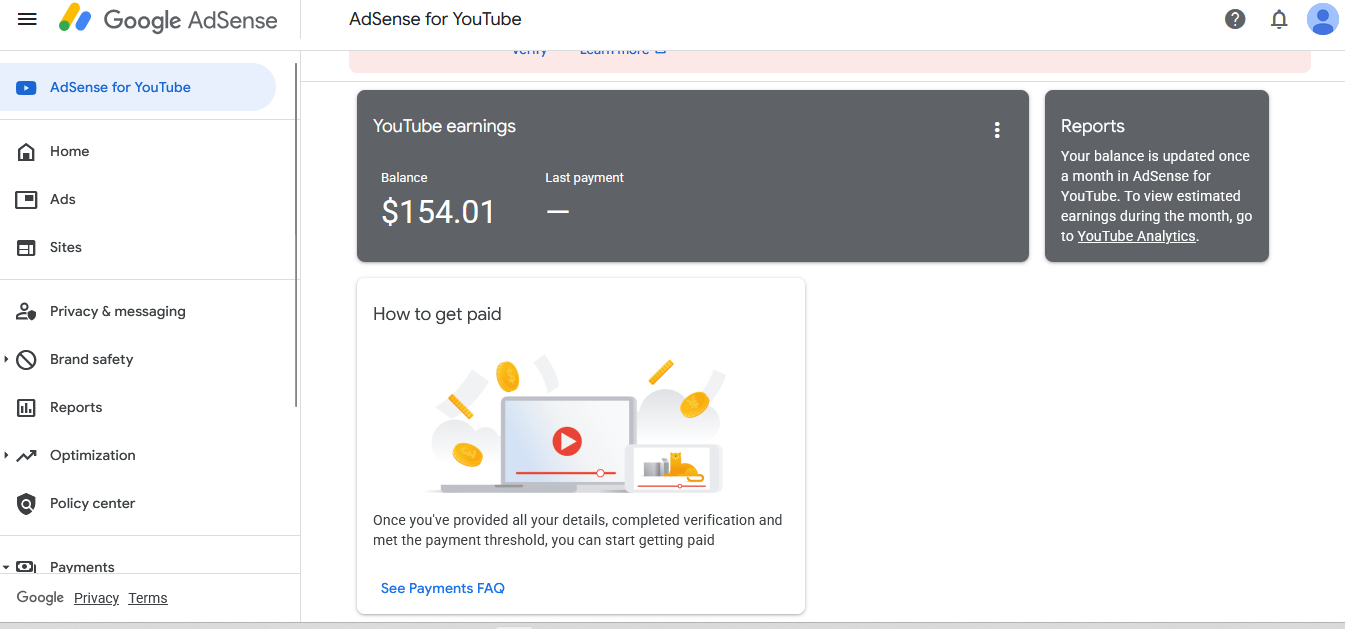Click the sidebar vertical scrollbar
The image size is (1345, 629).
coord(296,235)
